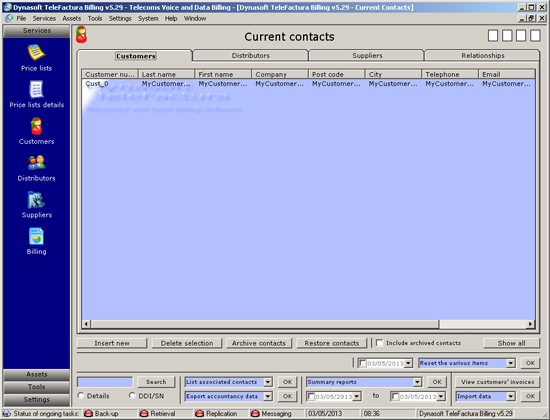550x420 pixels.
Task: Open the Settings menu
Action: 120,18
